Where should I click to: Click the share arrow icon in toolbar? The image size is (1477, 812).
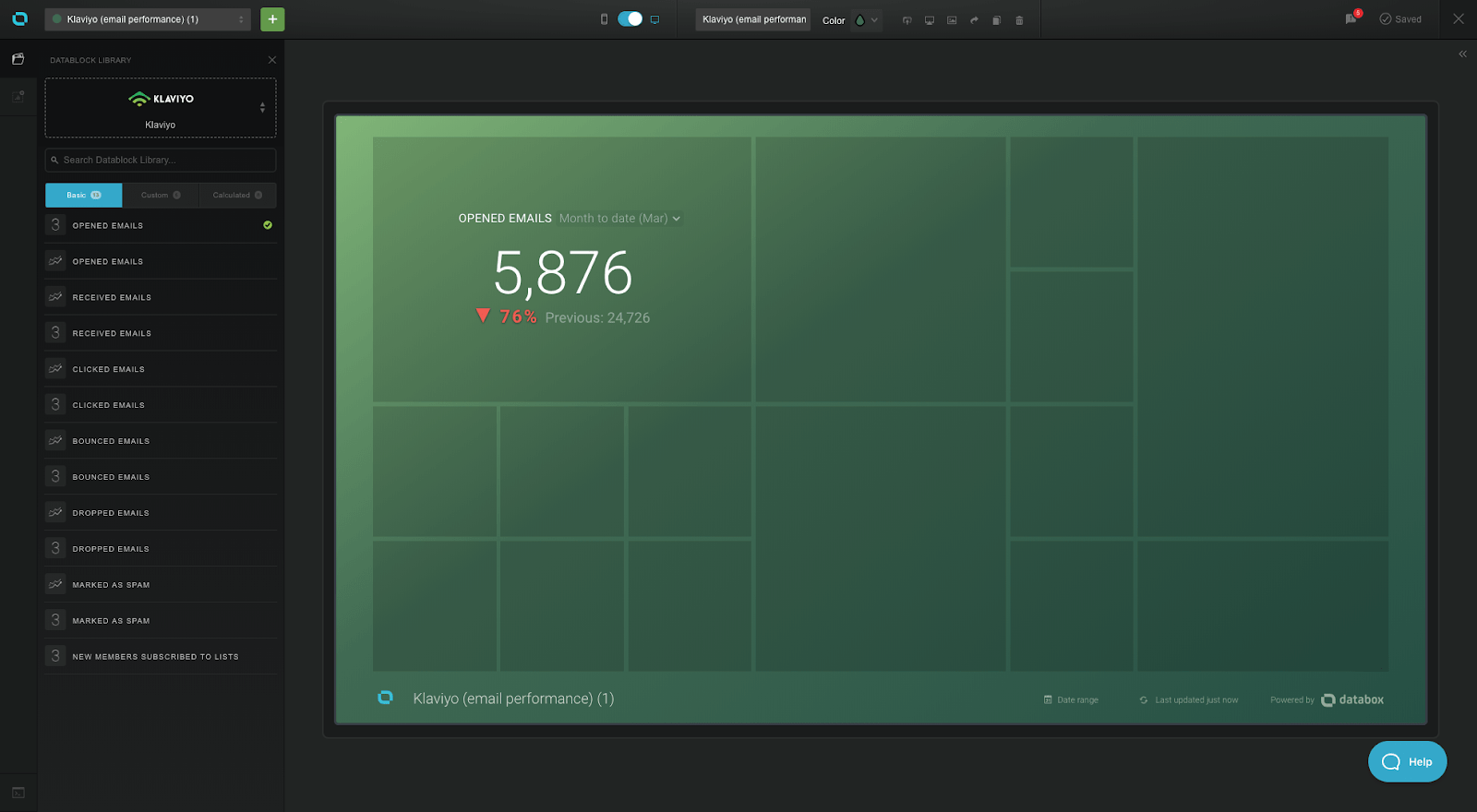[x=974, y=20]
